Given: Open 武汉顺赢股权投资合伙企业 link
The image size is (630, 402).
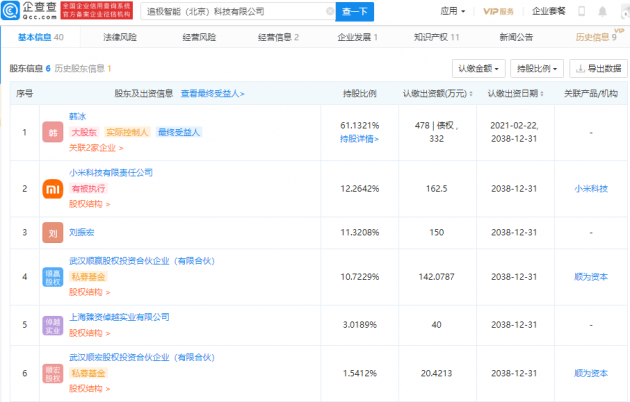Looking at the screenshot, I should coord(142,261).
